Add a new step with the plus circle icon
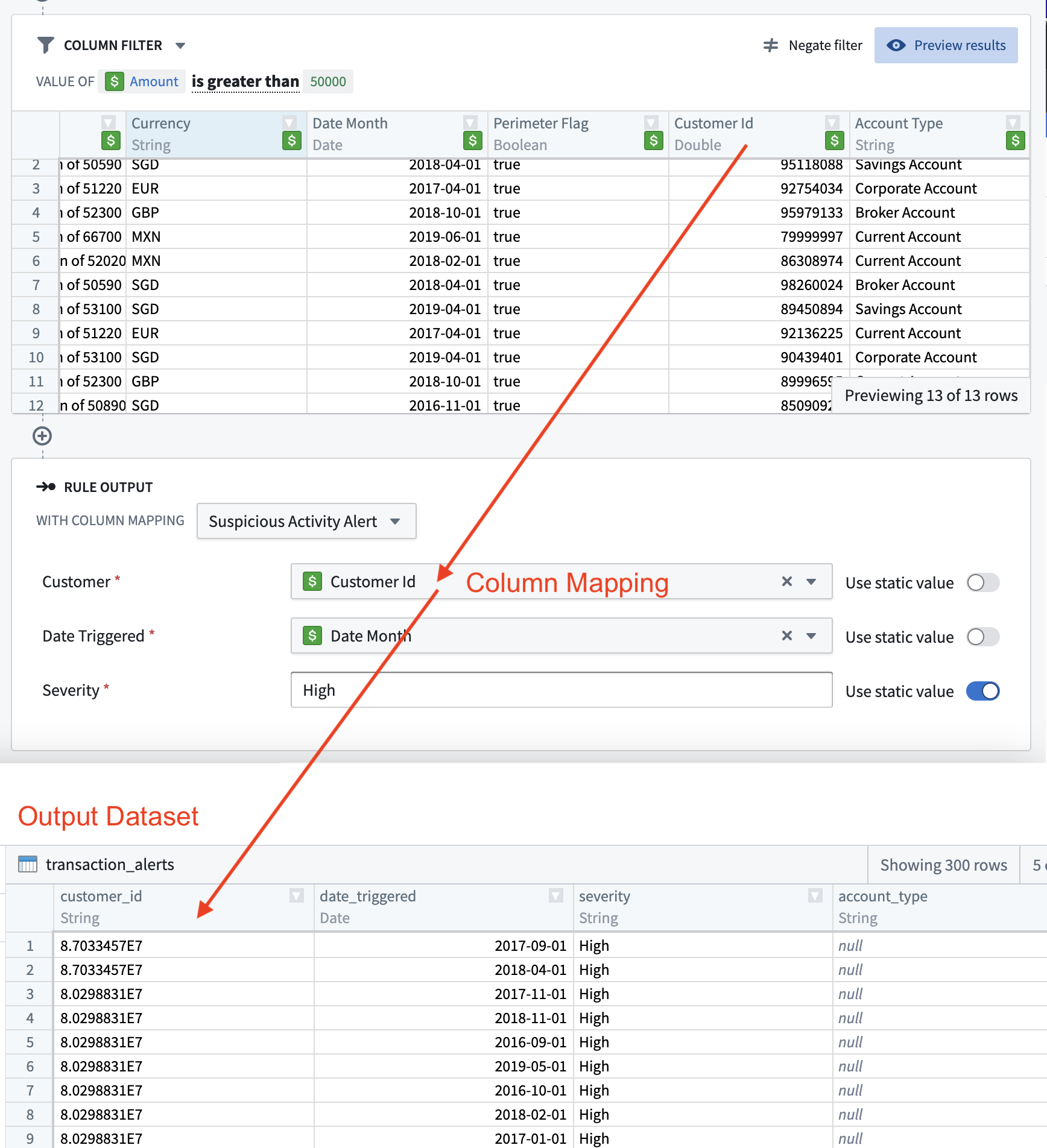 point(42,436)
